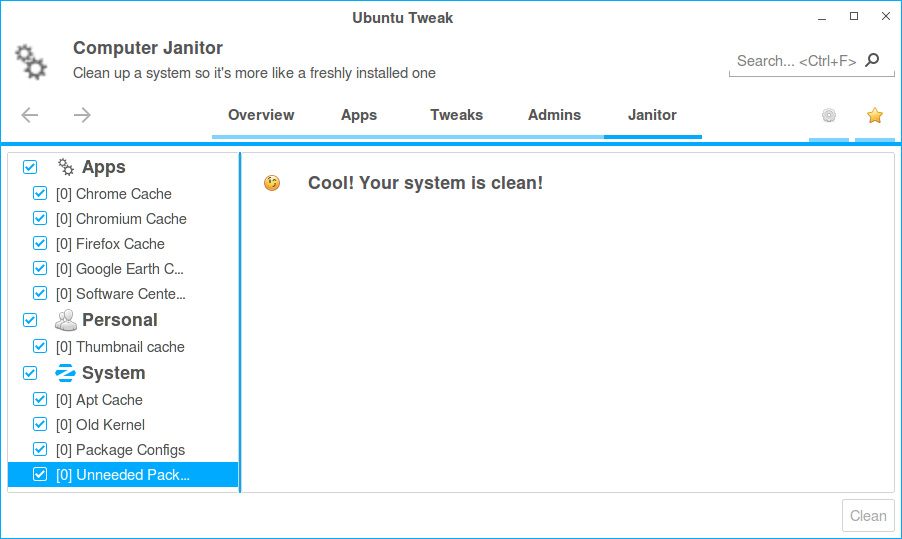This screenshot has height=539, width=902.
Task: Select '[0] Chromium Cache' row
Action: click(x=123, y=219)
